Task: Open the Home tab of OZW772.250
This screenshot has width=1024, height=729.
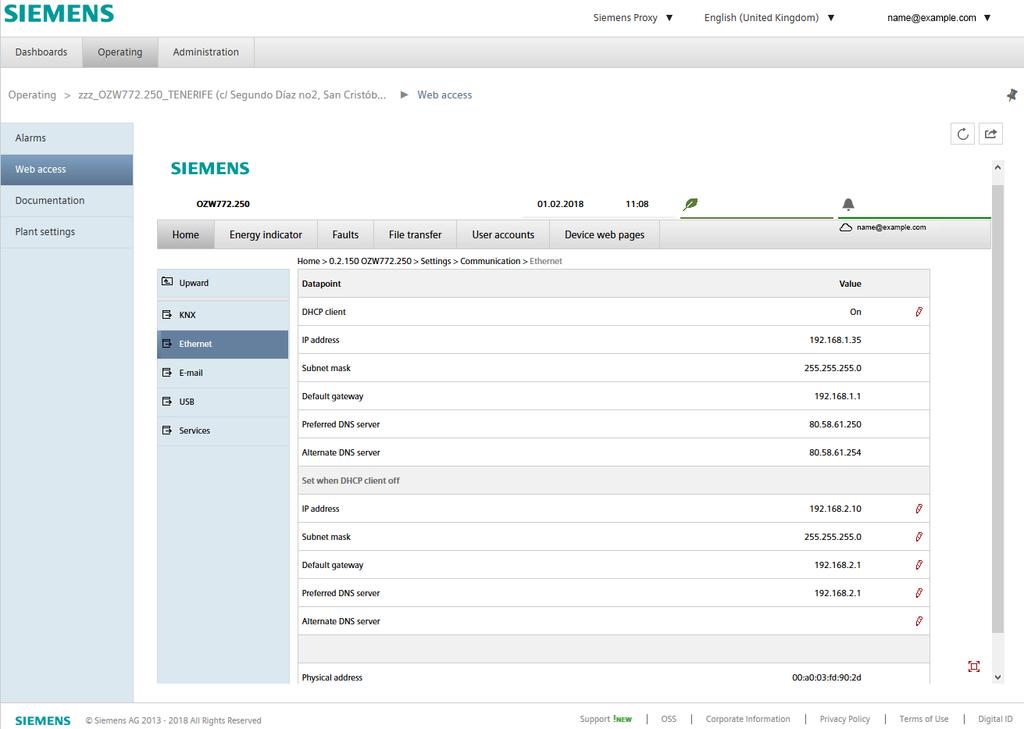Action: pos(185,235)
